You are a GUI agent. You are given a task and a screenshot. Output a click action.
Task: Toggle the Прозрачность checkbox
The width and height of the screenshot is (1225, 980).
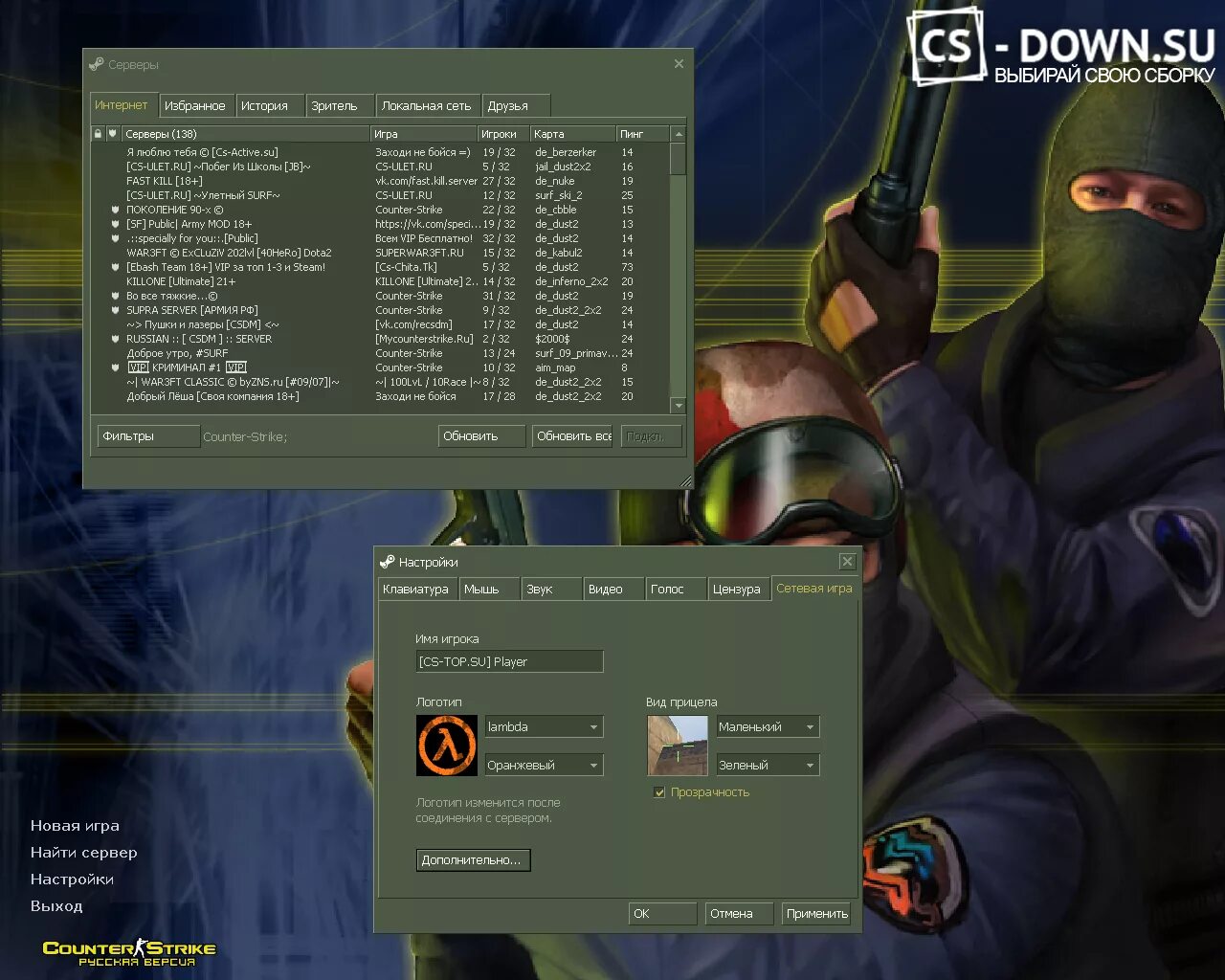coord(659,792)
